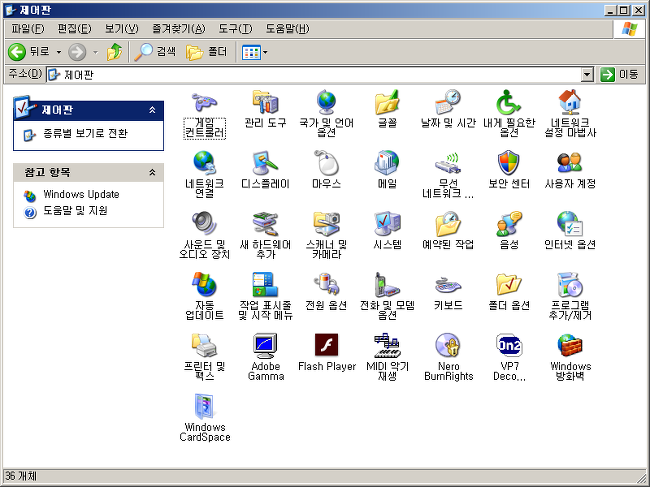Image resolution: width=650 pixels, height=487 pixels.
Task: Open the Flash Player icon
Action: [326, 346]
